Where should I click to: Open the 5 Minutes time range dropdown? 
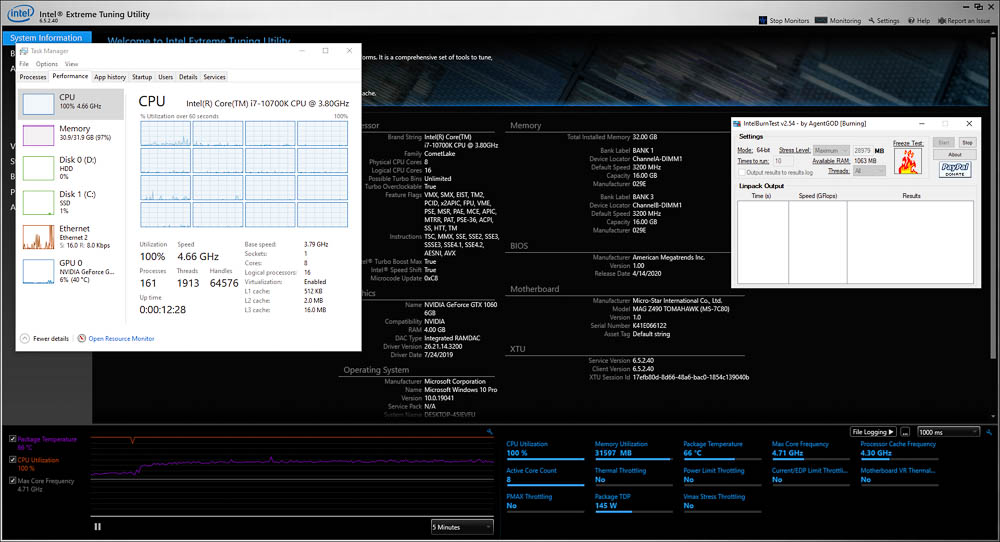click(x=462, y=527)
